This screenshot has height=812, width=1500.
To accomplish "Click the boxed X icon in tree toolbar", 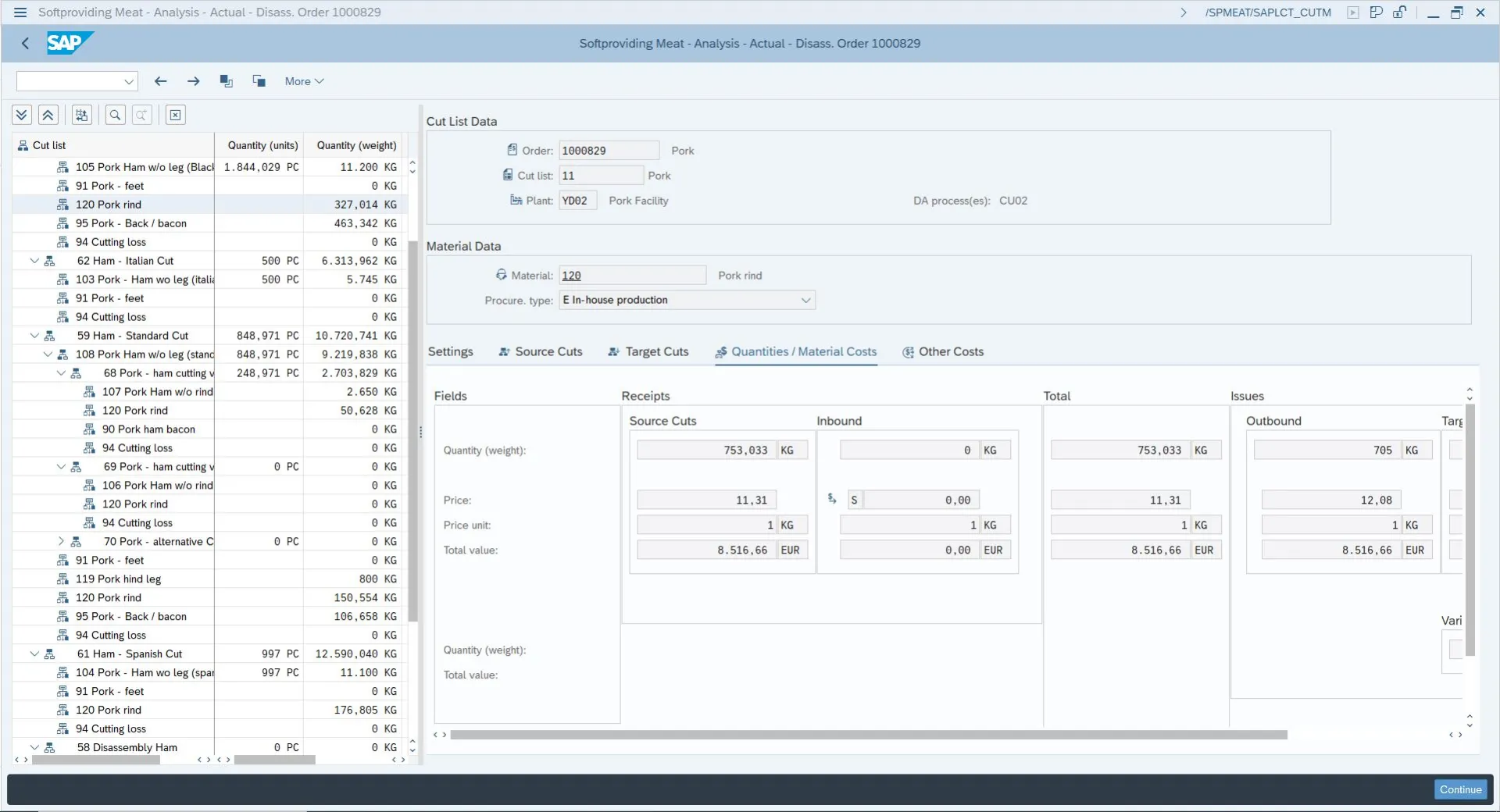I will pyautogui.click(x=176, y=116).
